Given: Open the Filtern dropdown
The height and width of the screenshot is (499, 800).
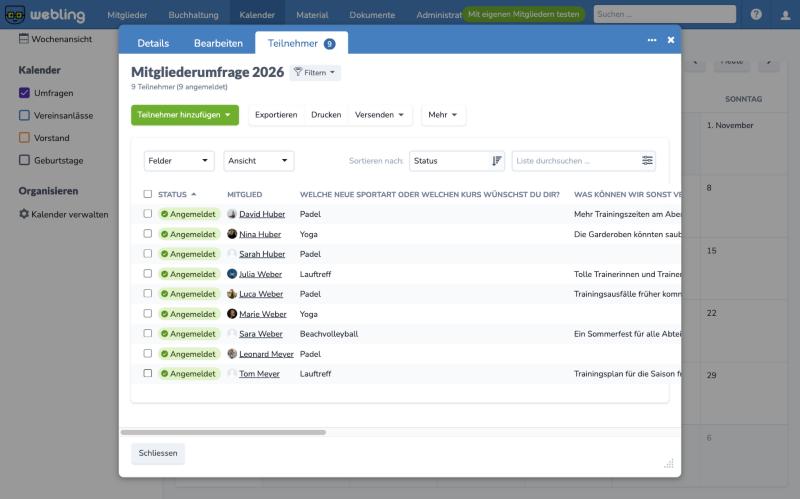Looking at the screenshot, I should click(x=315, y=72).
